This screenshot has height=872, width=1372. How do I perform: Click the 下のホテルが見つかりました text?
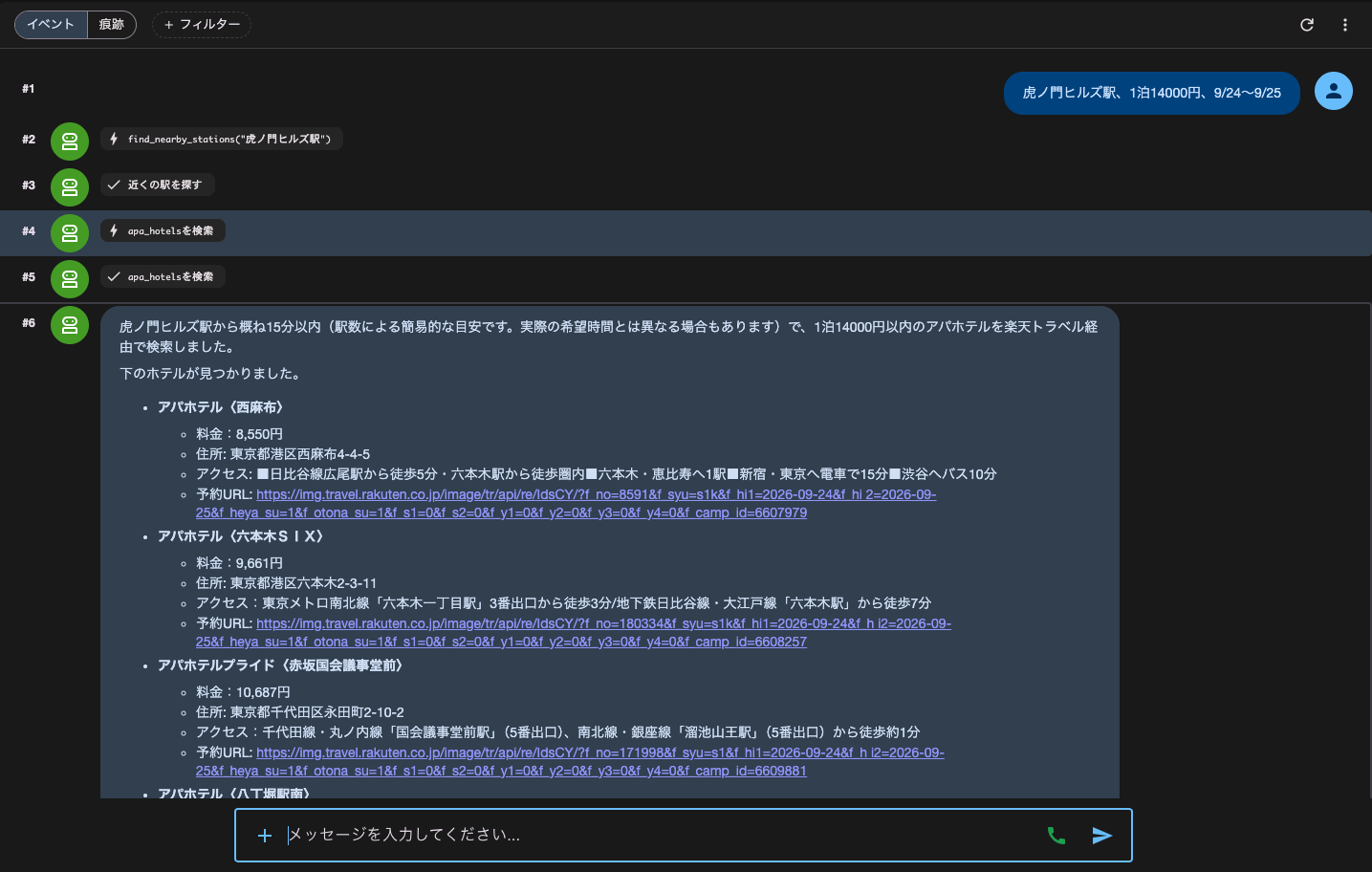pos(211,374)
